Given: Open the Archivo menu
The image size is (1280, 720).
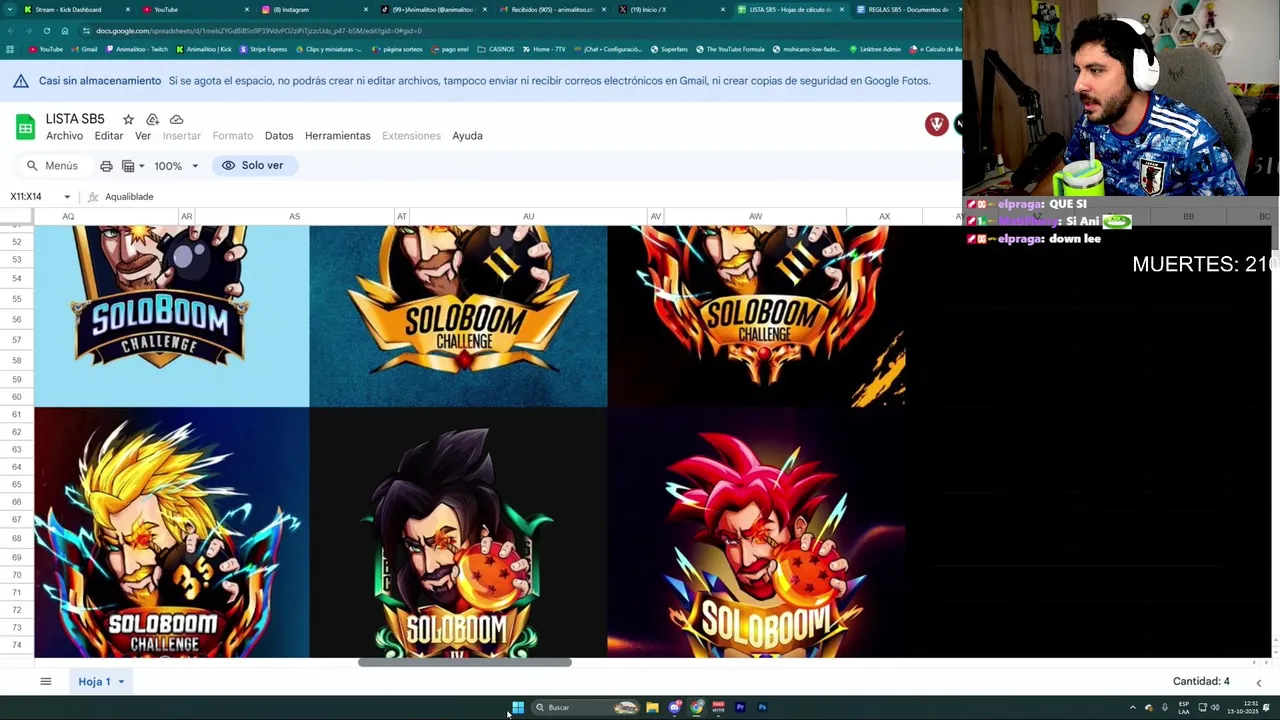Looking at the screenshot, I should point(64,136).
